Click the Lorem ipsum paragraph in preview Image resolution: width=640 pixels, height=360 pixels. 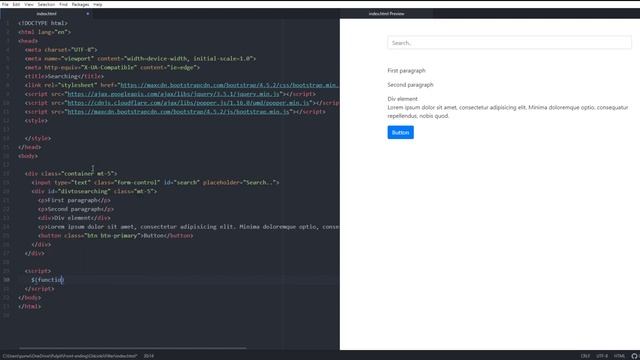508,111
